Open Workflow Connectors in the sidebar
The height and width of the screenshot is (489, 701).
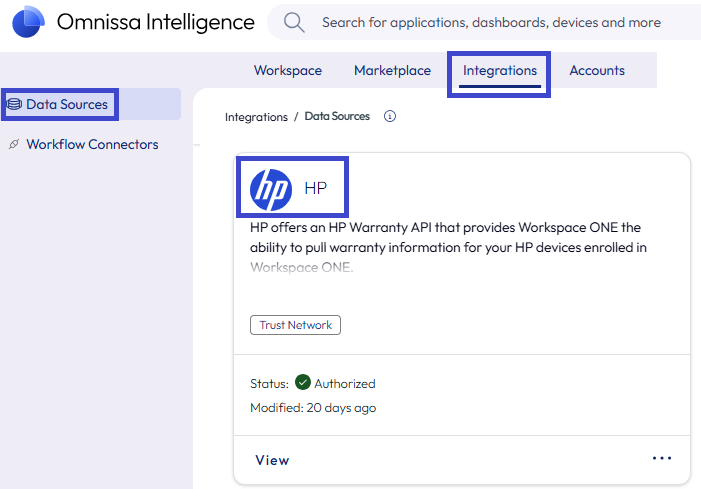click(91, 144)
